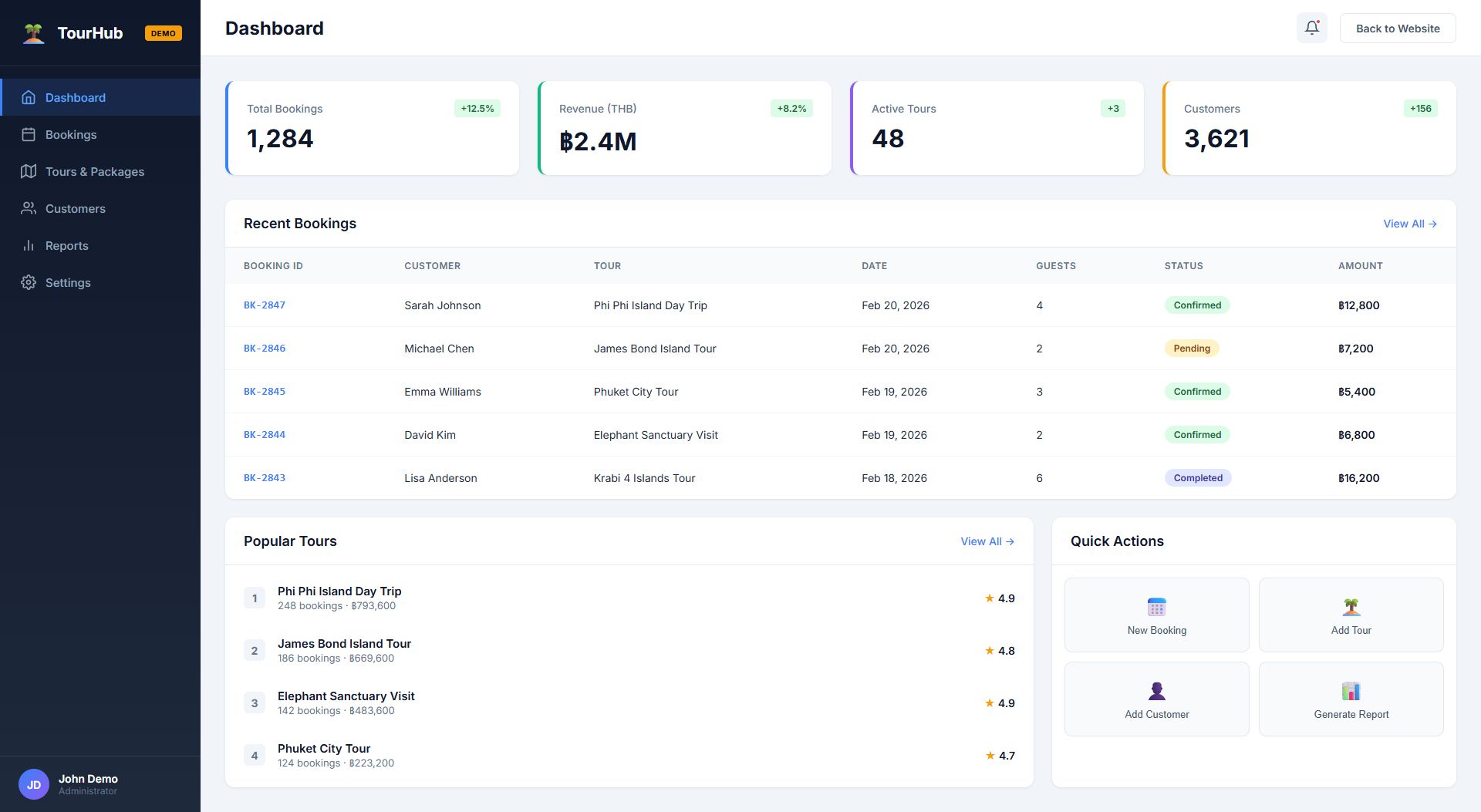Click the TourHub palm tree logo

click(x=33, y=32)
